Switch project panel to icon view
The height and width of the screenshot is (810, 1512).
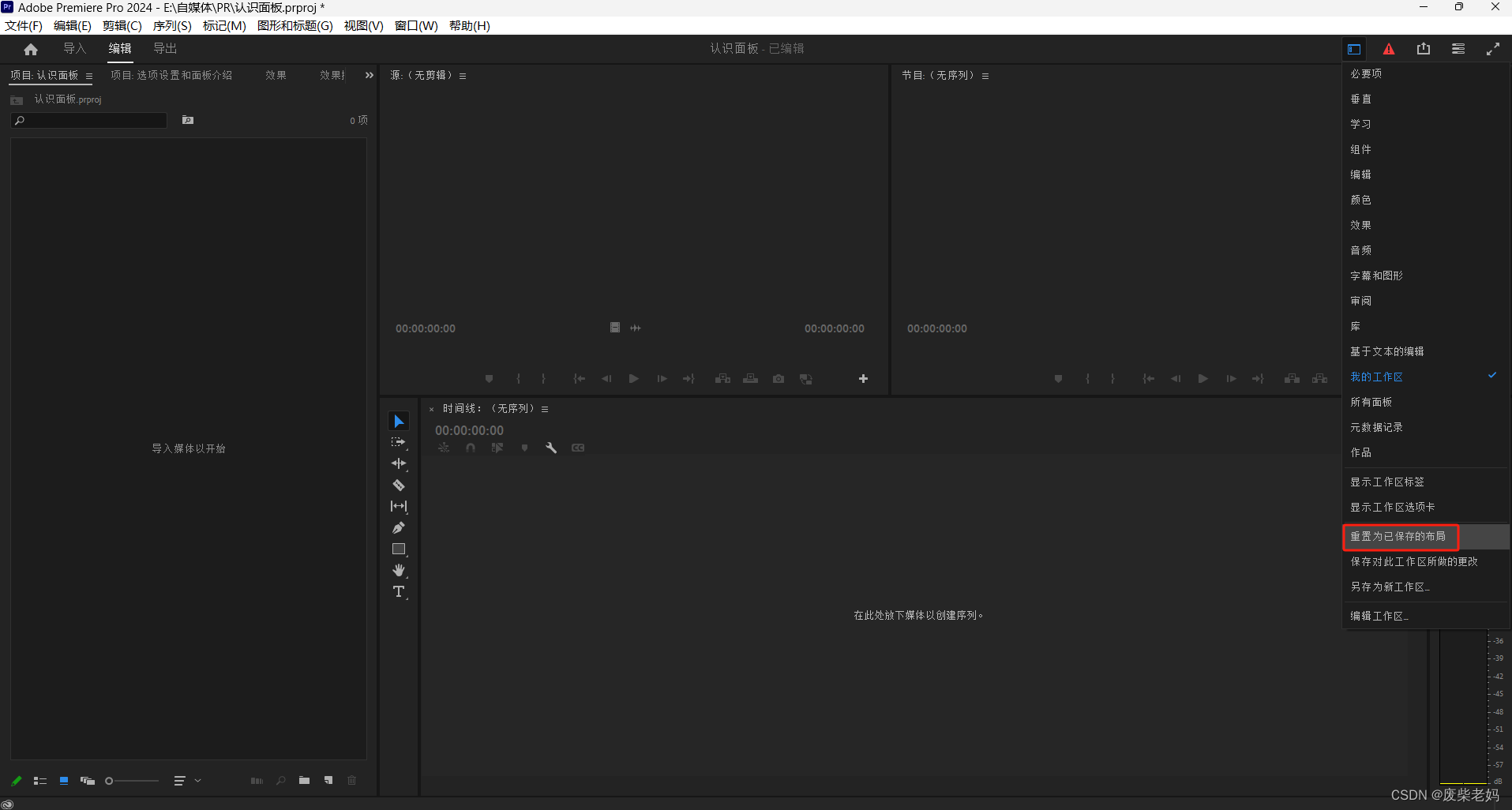coord(64,781)
